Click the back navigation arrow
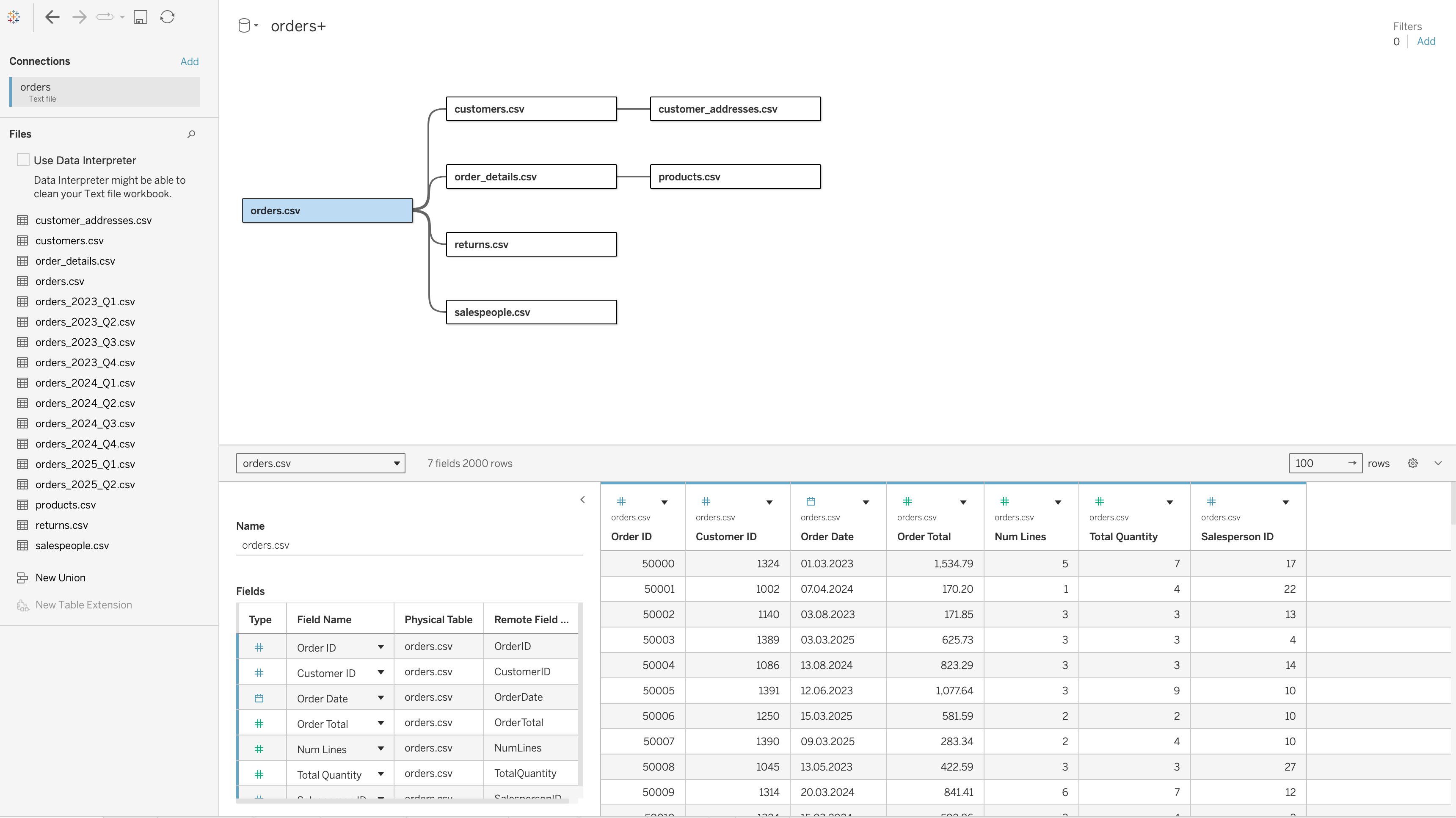1456x818 pixels. click(x=52, y=17)
